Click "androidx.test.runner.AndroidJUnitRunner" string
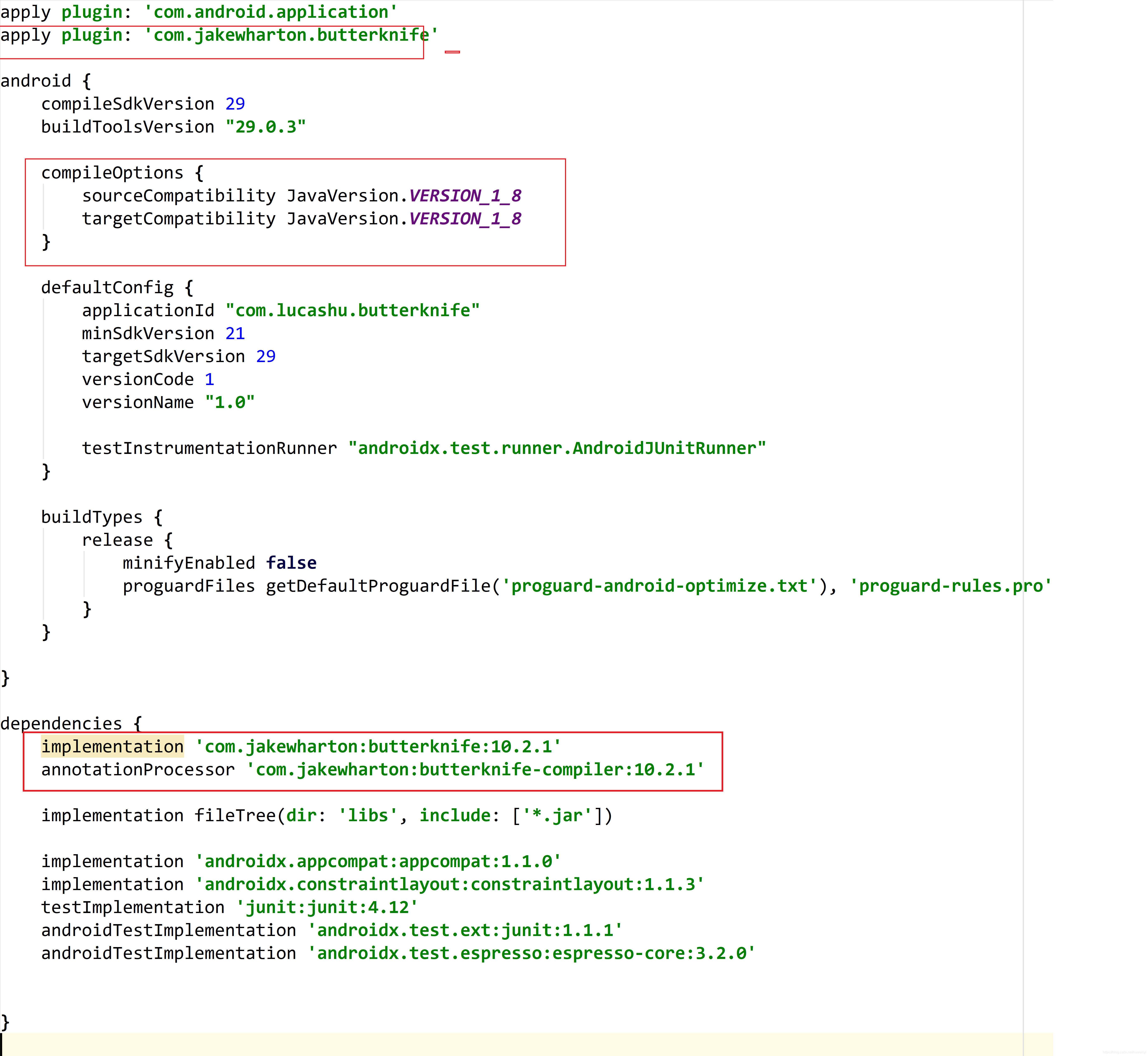Viewport: 1148px width, 1056px height. tap(557, 448)
